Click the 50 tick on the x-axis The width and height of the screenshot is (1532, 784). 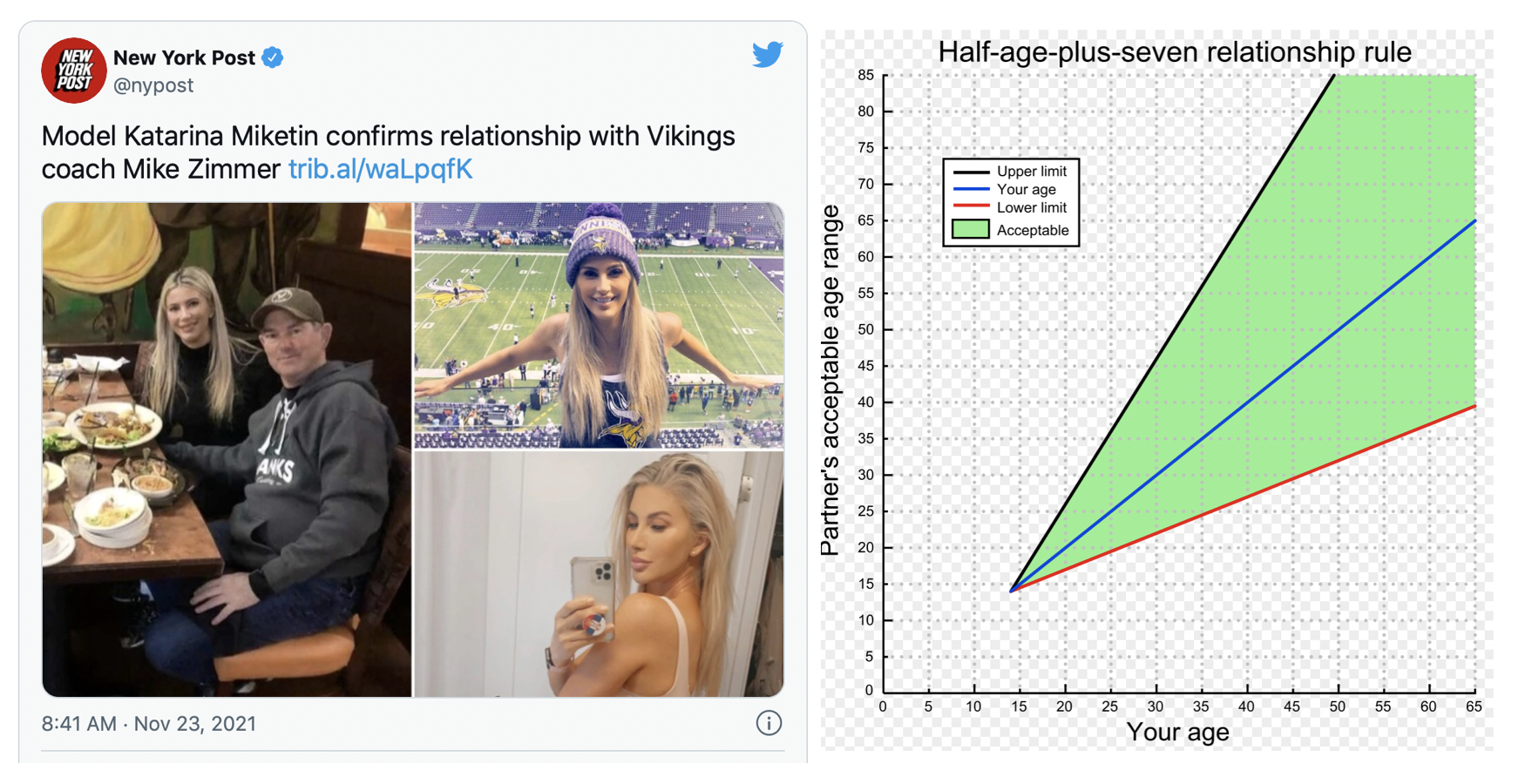[1337, 706]
